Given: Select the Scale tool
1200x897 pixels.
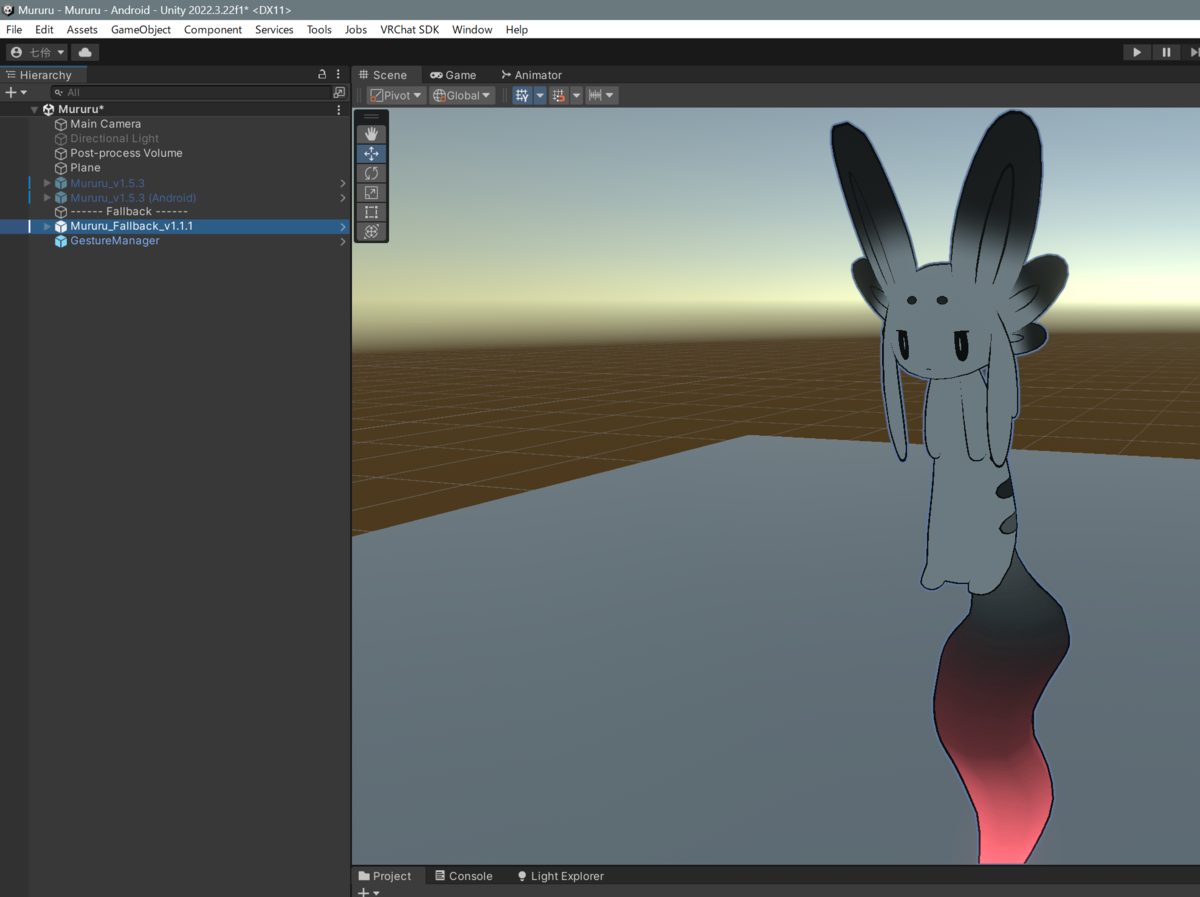Looking at the screenshot, I should (371, 192).
